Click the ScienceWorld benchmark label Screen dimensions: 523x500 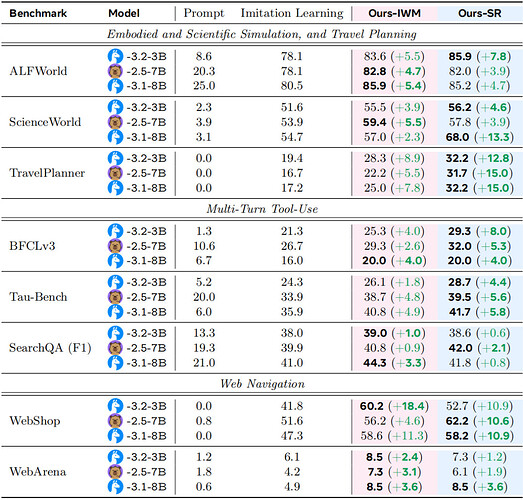(x=45, y=122)
